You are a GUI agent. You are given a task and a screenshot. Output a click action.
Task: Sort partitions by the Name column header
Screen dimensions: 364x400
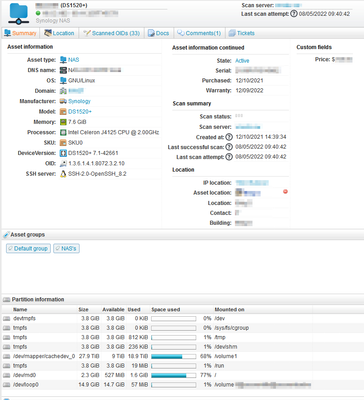(x=20, y=310)
